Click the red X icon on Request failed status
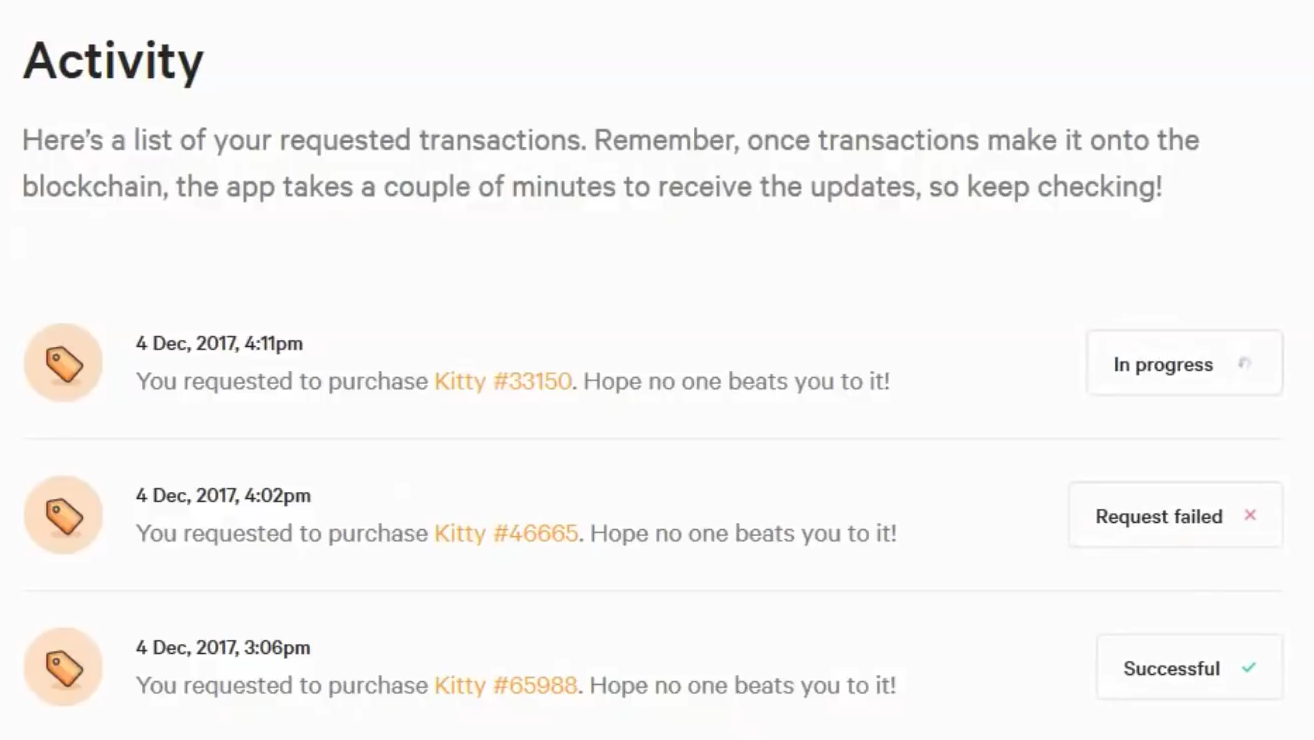Screen dimensions: 1314x740 [1250, 516]
